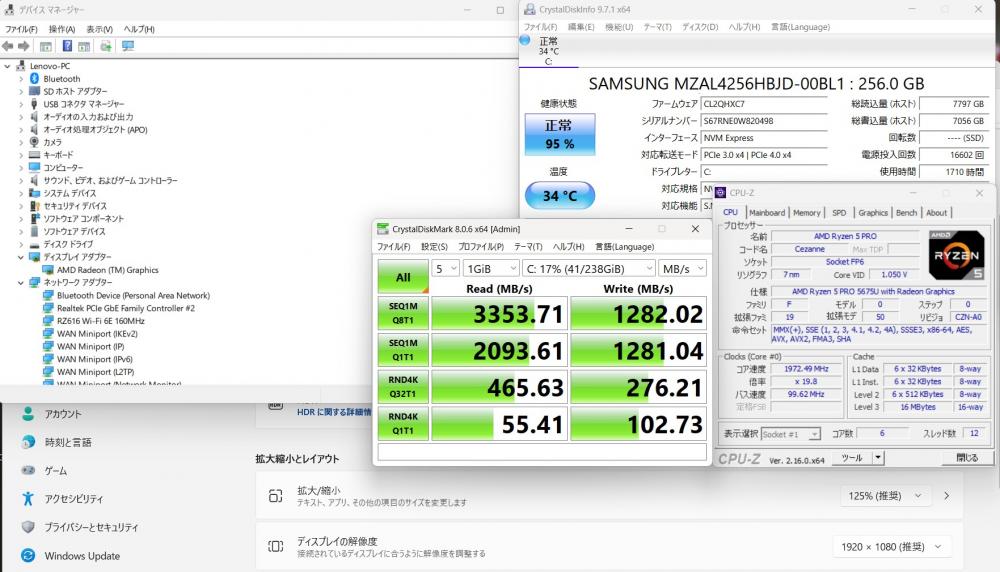This screenshot has height=572, width=1000.
Task: Click the アクセシビリティ figure icon in Settings
Action: pyautogui.click(x=28, y=499)
